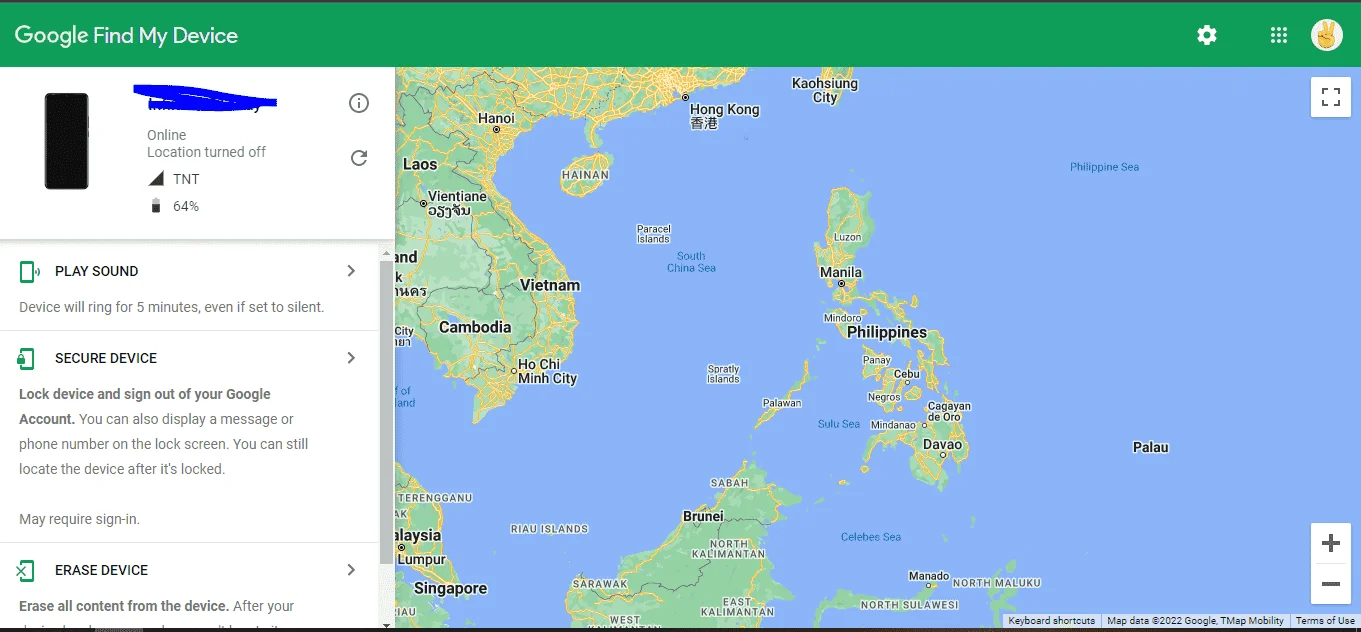Click the Cagayan de Oro label
Viewport: 1361px width, 632px height.
(949, 411)
